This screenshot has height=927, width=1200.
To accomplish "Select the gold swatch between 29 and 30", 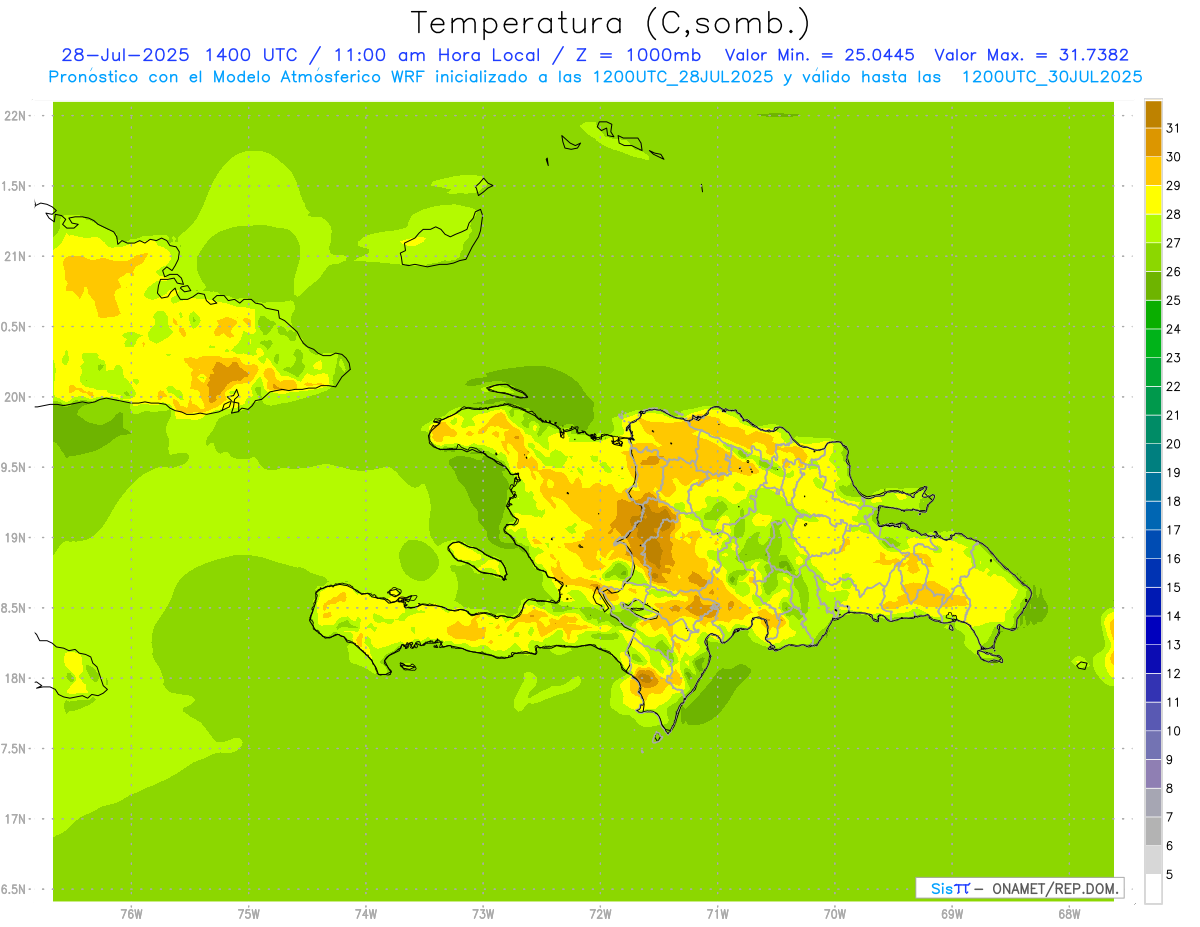I will click(x=1153, y=171).
